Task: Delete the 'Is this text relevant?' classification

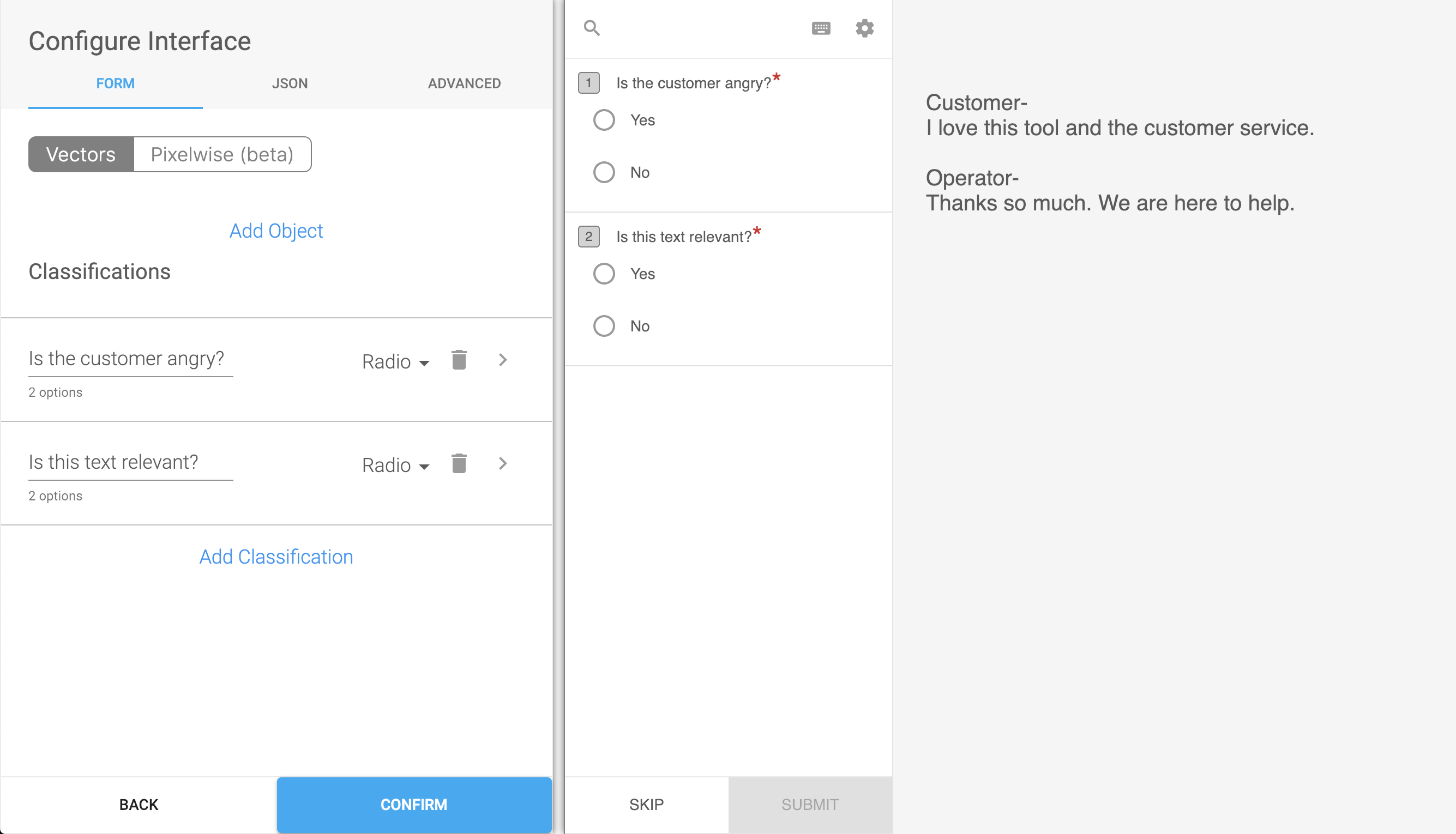Action: pyautogui.click(x=459, y=463)
